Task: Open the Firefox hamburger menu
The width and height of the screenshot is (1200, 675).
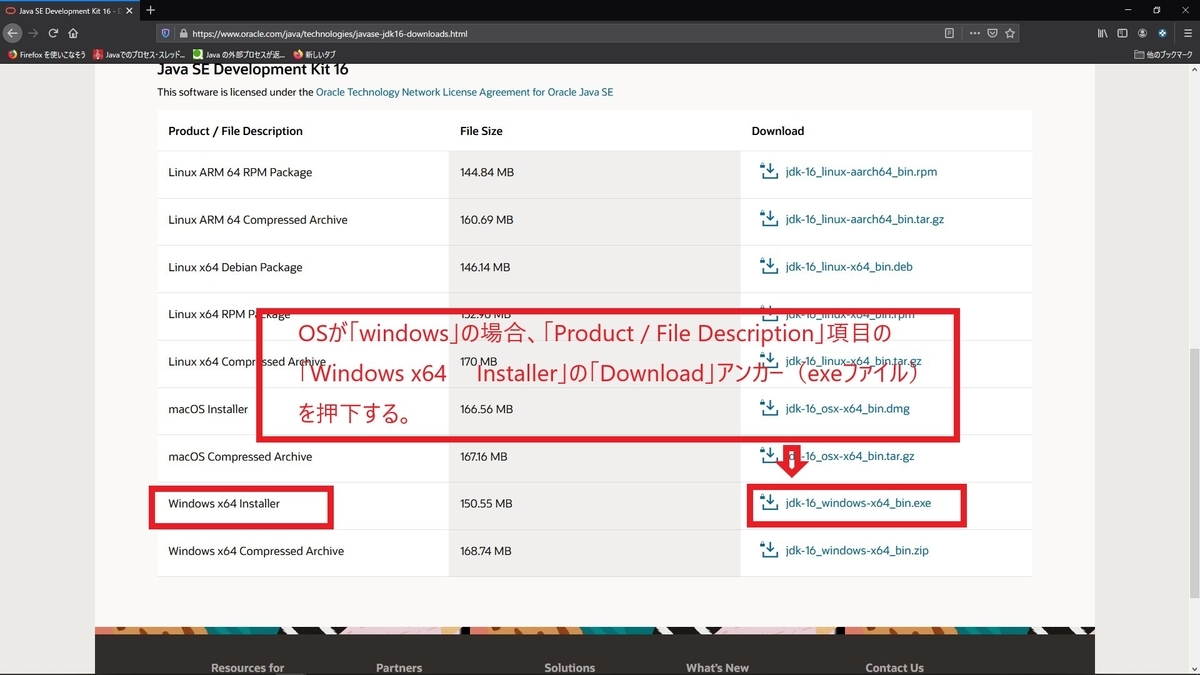Action: pyautogui.click(x=1185, y=33)
